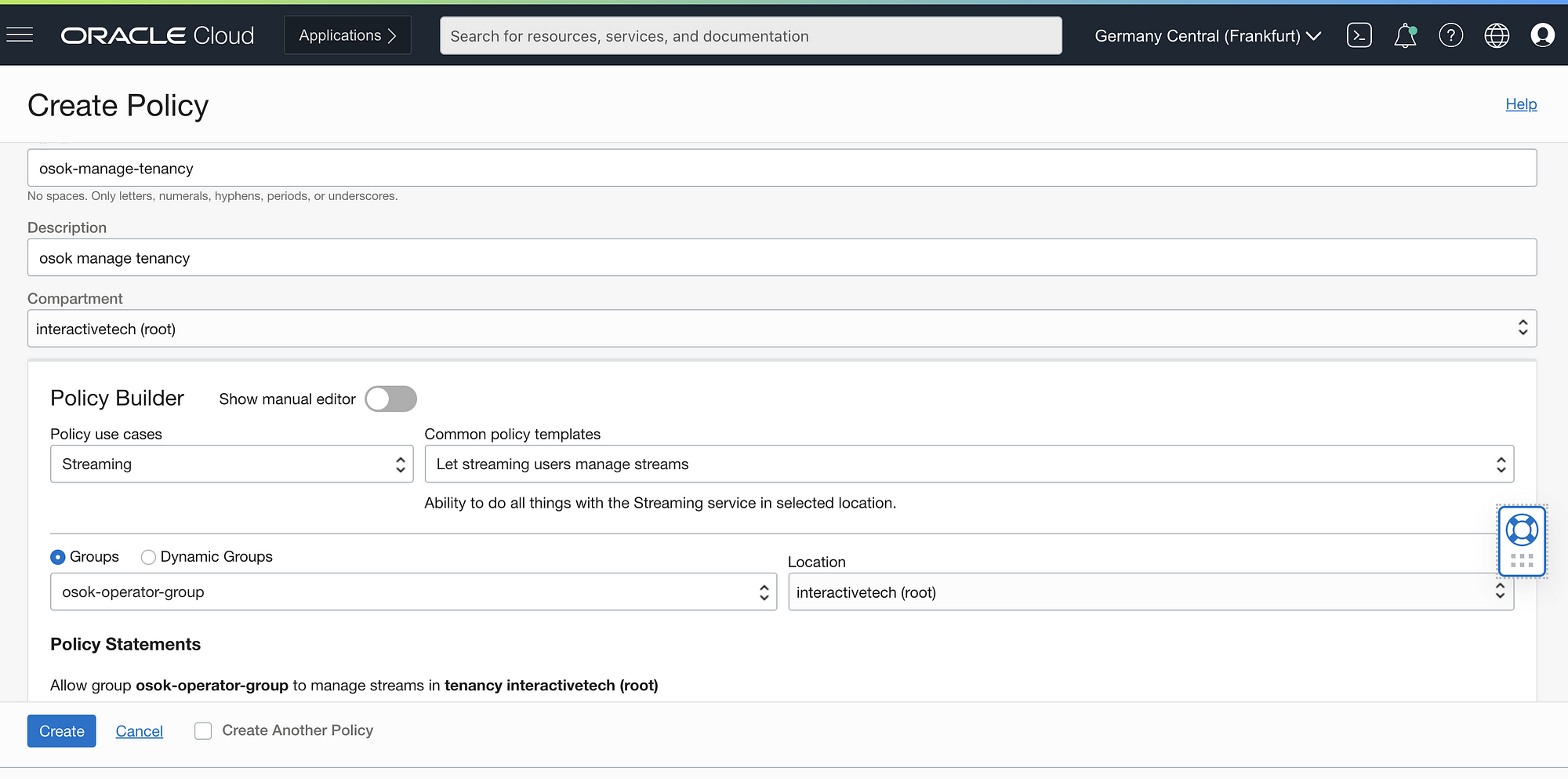This screenshot has height=779, width=1568.
Task: Click the Policy Statements heading
Action: (125, 644)
